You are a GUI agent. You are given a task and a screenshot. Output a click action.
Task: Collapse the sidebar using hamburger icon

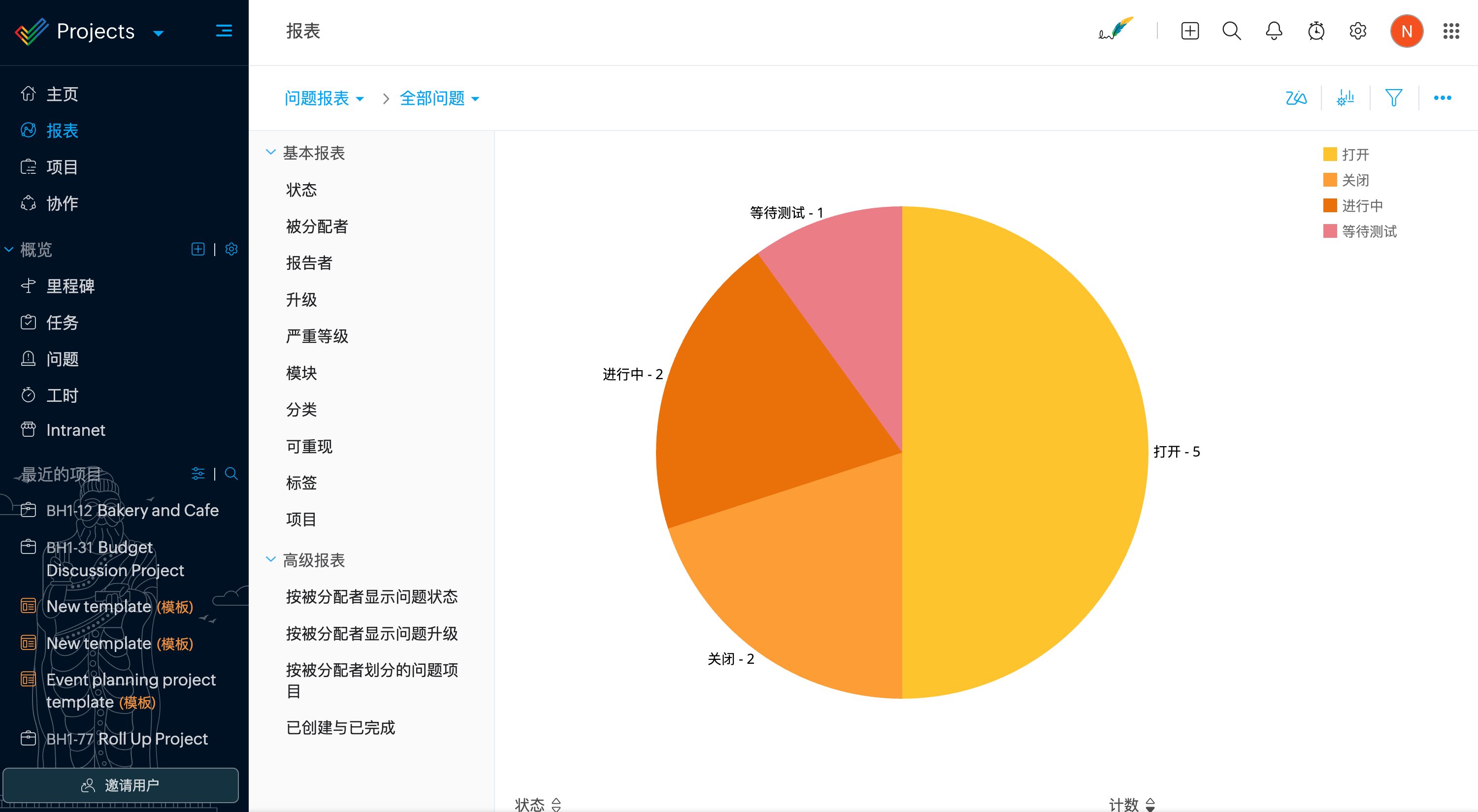tap(224, 31)
